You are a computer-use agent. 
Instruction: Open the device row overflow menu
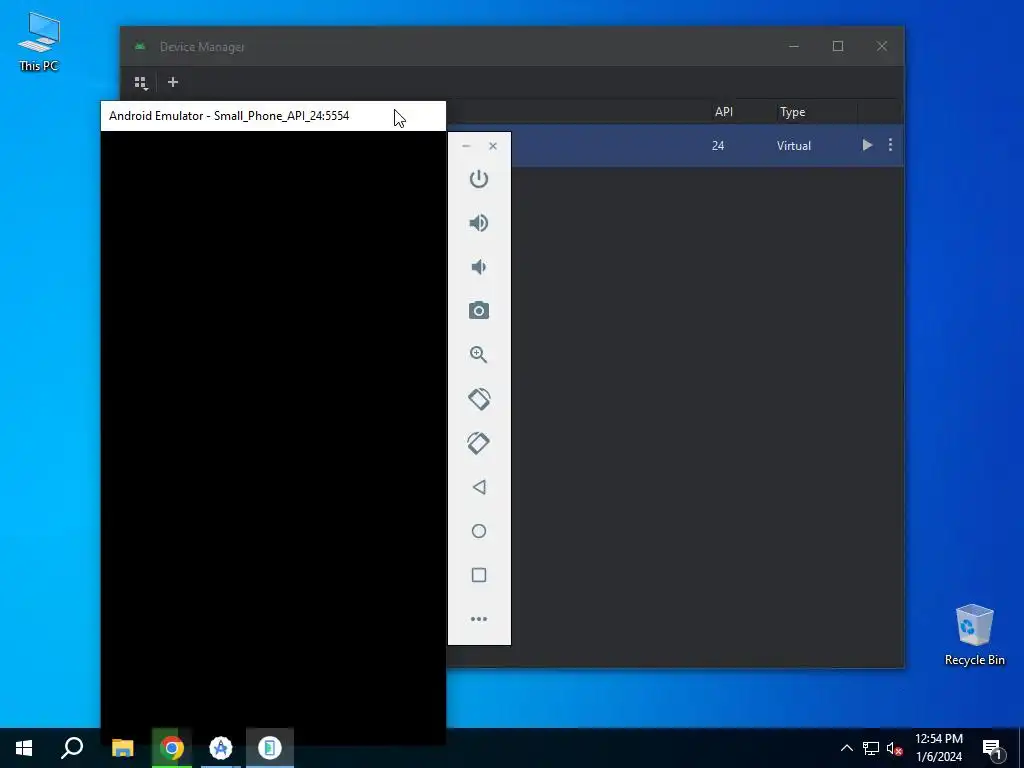[890, 145]
